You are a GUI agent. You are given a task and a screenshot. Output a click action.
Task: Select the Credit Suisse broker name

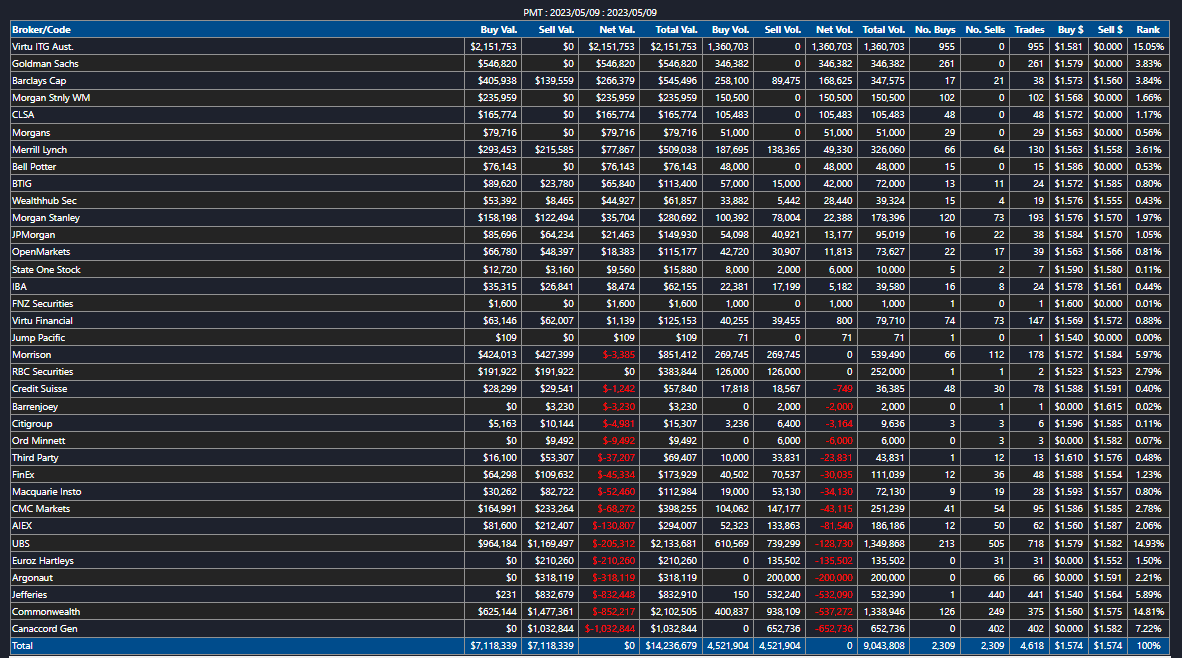(40, 389)
